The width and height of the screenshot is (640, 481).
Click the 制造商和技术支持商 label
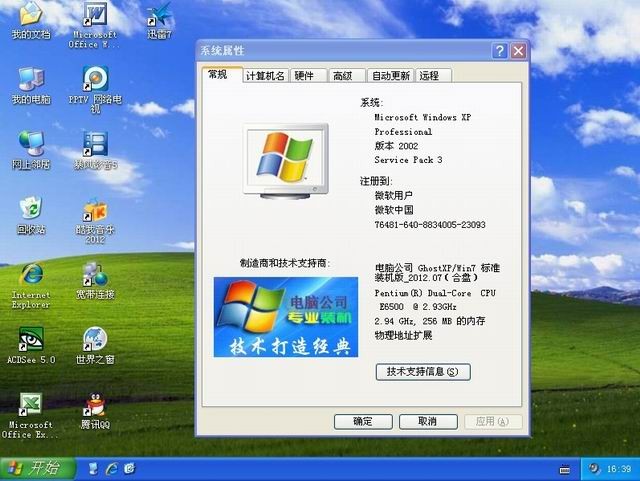(x=284, y=263)
